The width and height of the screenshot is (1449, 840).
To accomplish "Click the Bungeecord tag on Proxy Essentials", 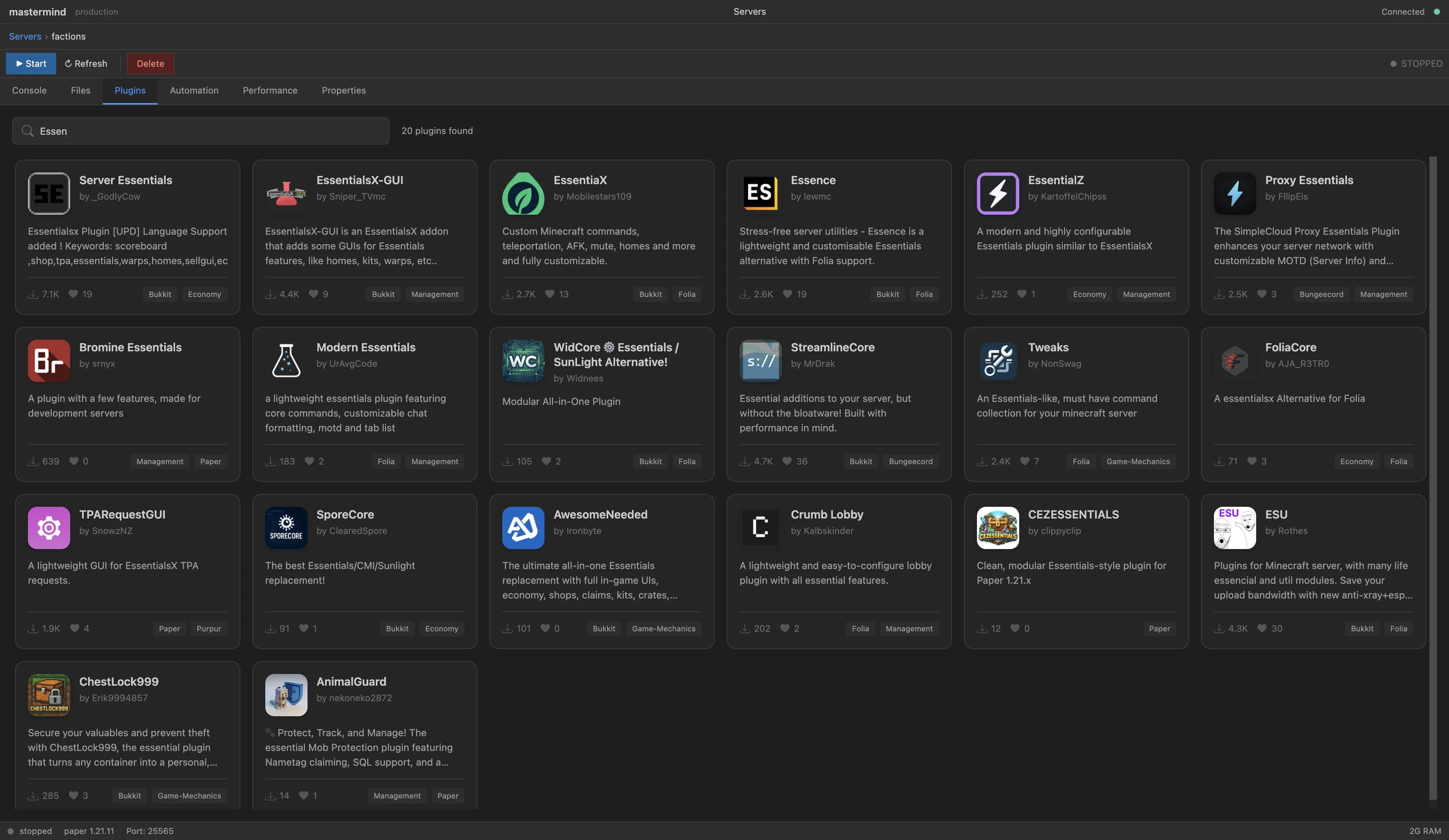I will [x=1321, y=294].
